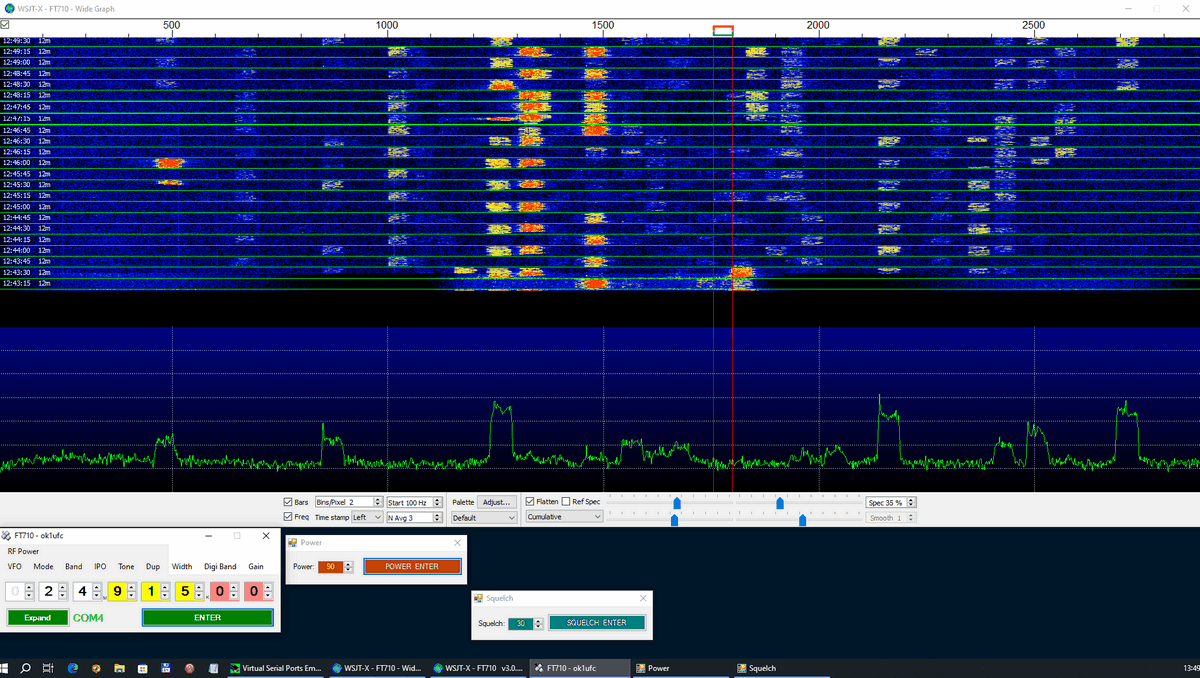Open Firefox from the taskbar

pos(95,668)
